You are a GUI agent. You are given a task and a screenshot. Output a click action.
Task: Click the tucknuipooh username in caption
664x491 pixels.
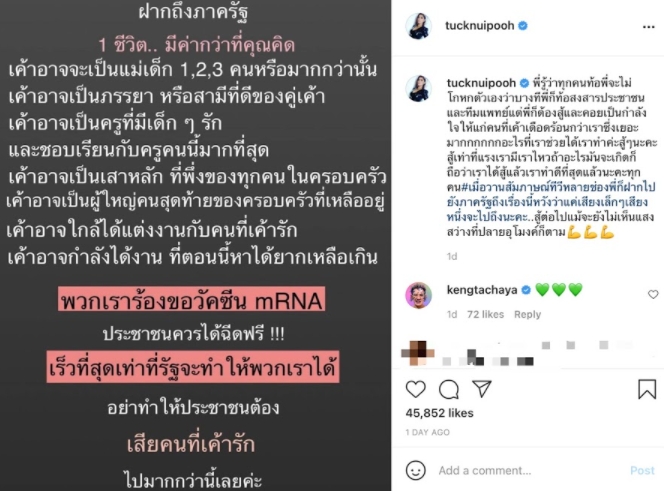click(x=481, y=83)
